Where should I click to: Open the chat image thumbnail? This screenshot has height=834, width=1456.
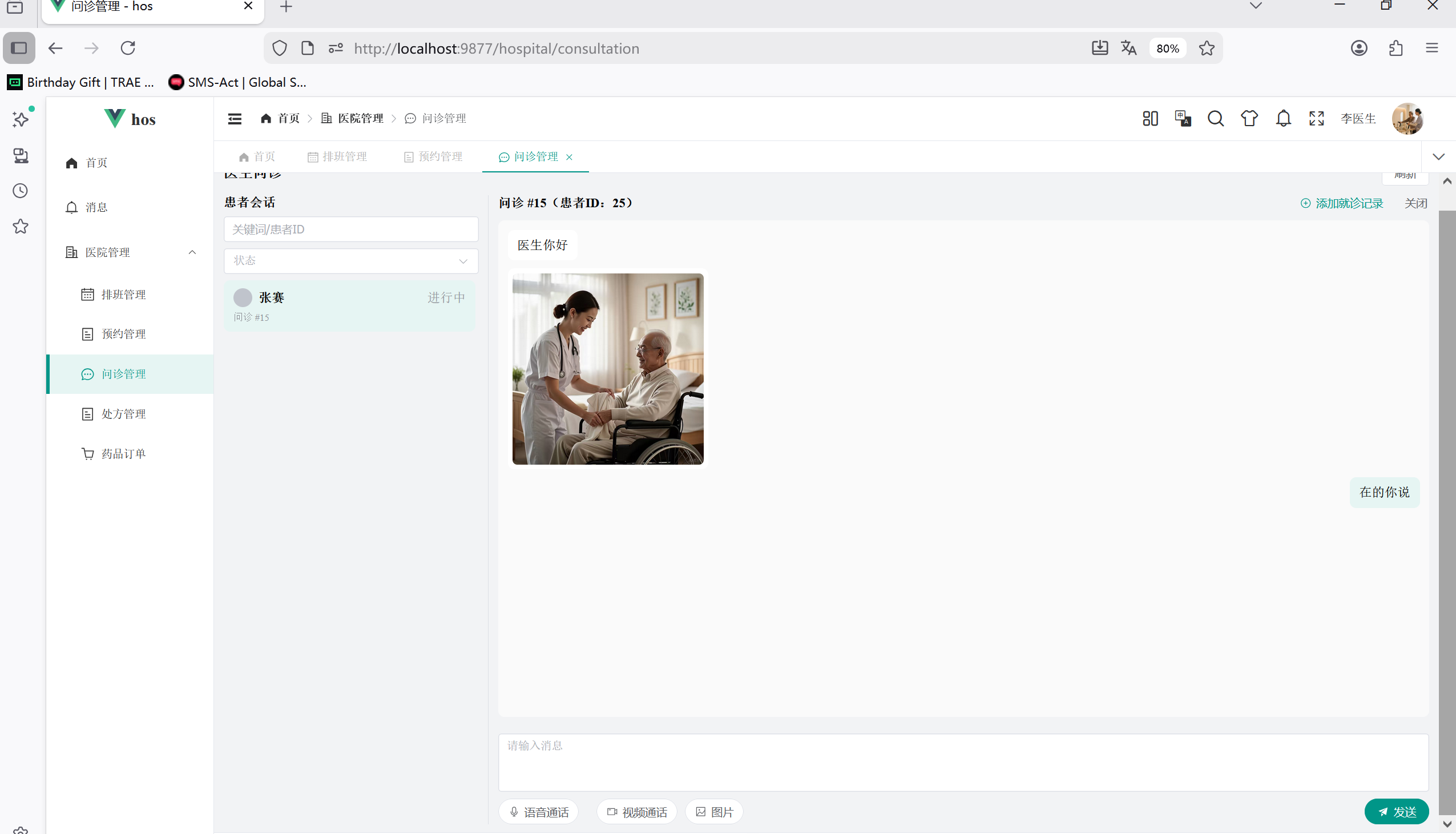(x=607, y=369)
